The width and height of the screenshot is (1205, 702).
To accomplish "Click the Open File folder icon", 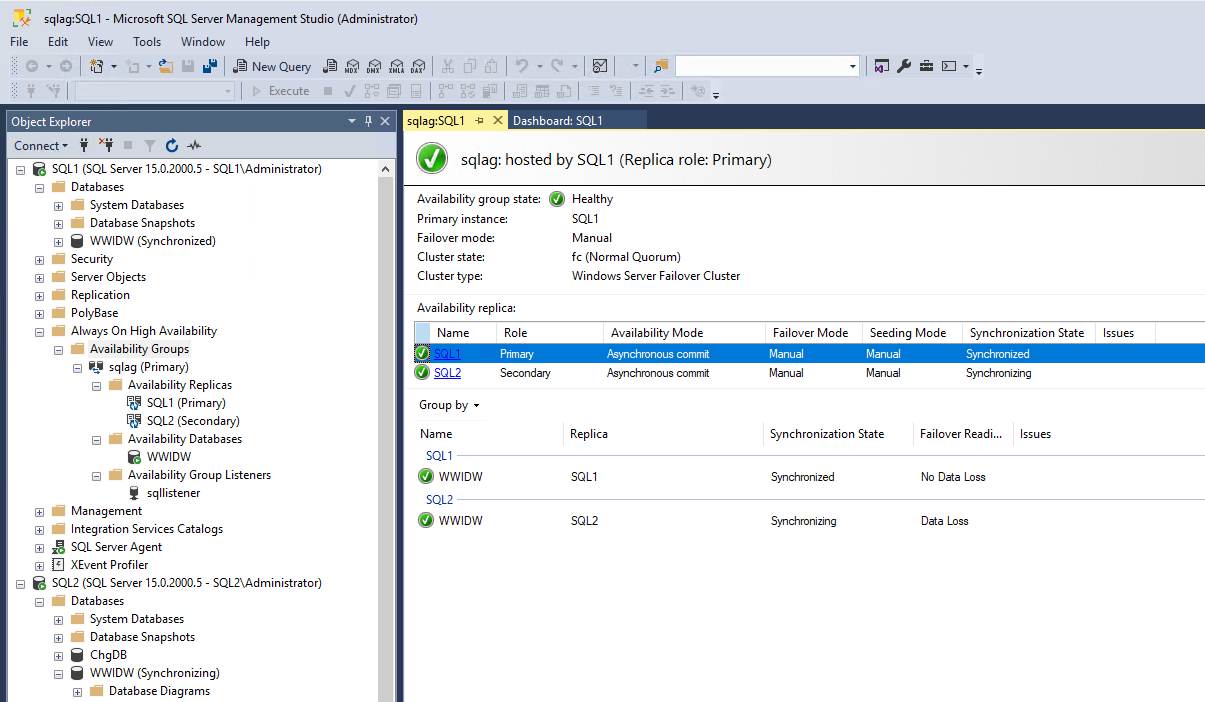I will 166,66.
